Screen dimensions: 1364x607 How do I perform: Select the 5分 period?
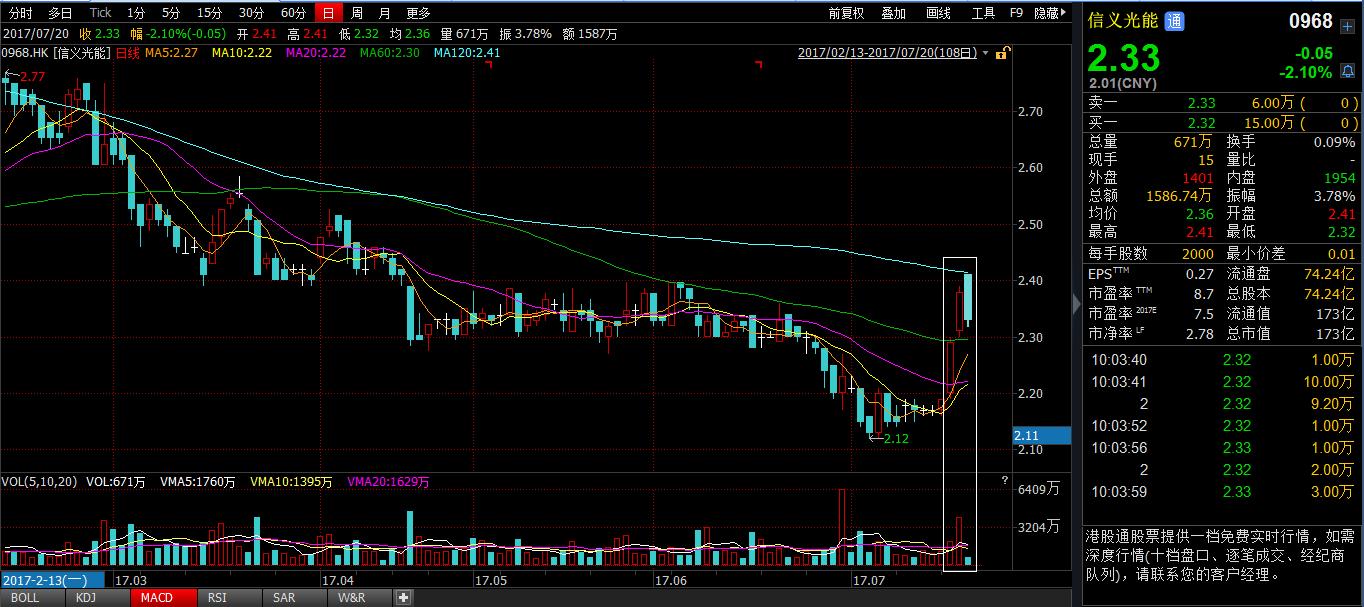171,13
